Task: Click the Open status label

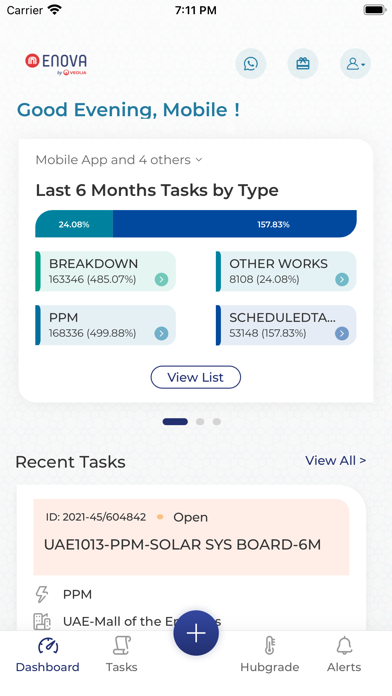Action: 190,517
